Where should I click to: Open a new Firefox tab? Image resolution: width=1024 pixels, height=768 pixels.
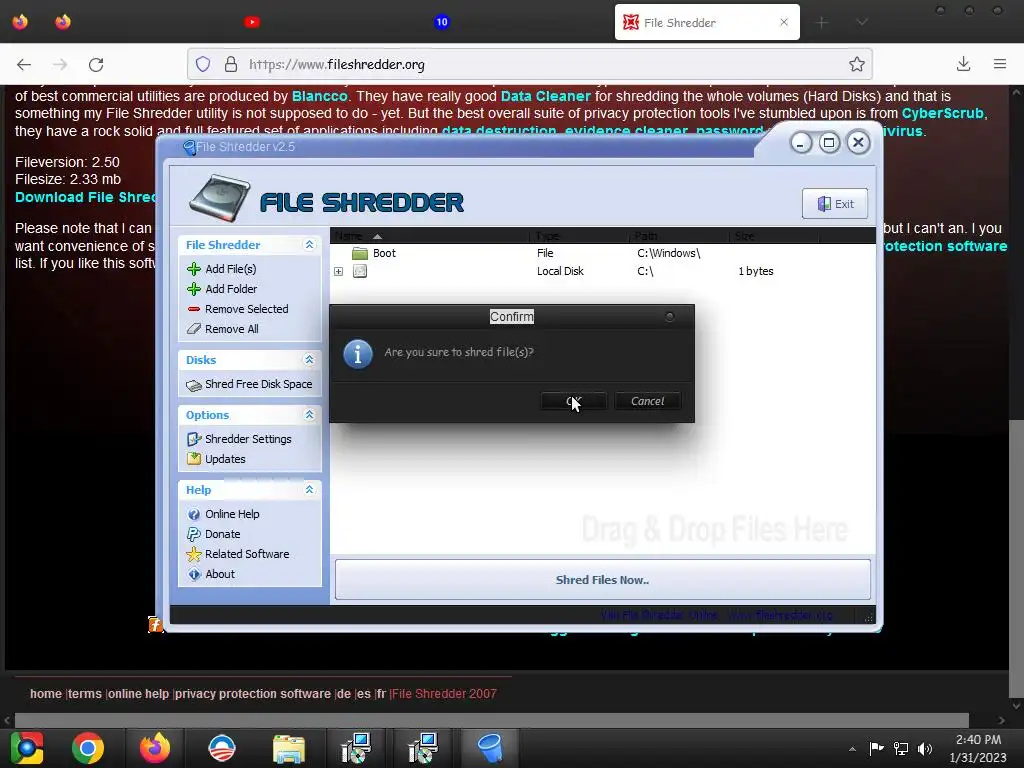(x=822, y=22)
